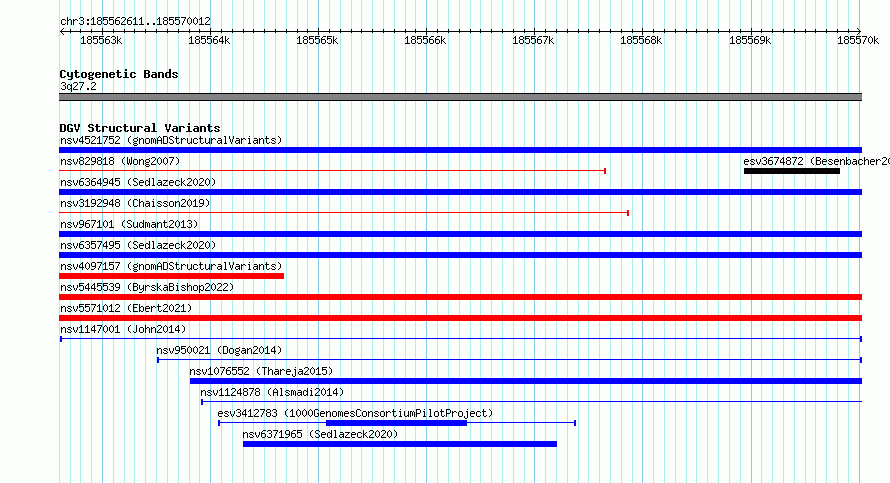Open variant label nsv5445539 (ByrskaBishop2022)
The image size is (890, 483).
click(147, 287)
